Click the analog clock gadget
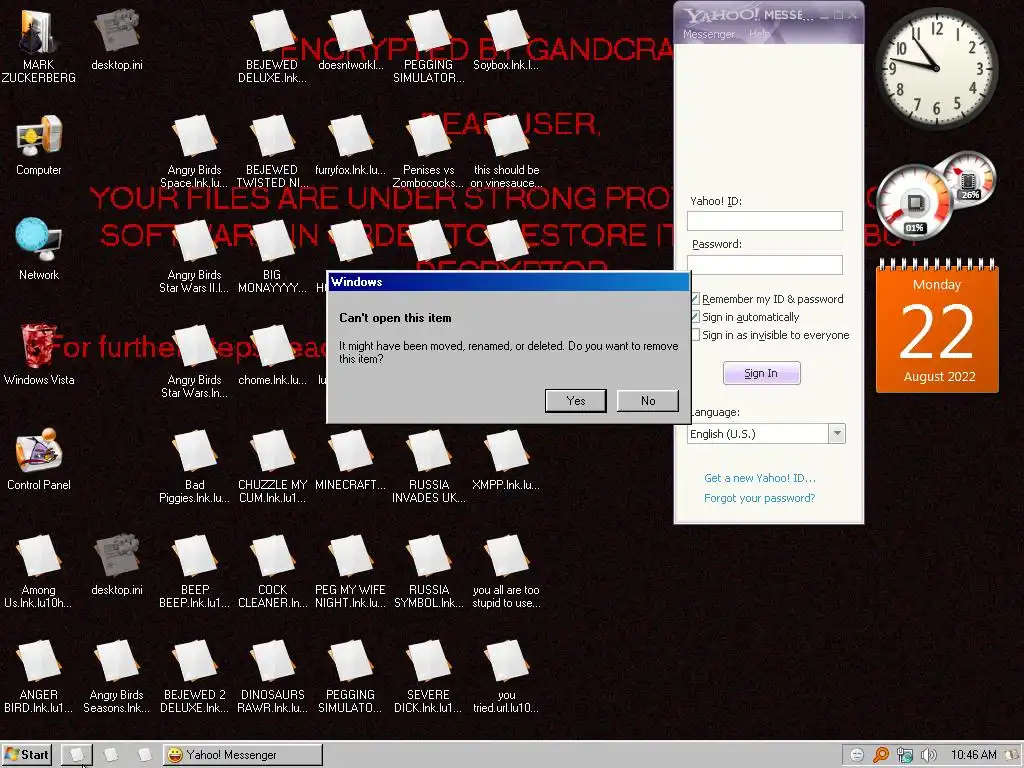This screenshot has height=768, width=1024. [x=936, y=67]
